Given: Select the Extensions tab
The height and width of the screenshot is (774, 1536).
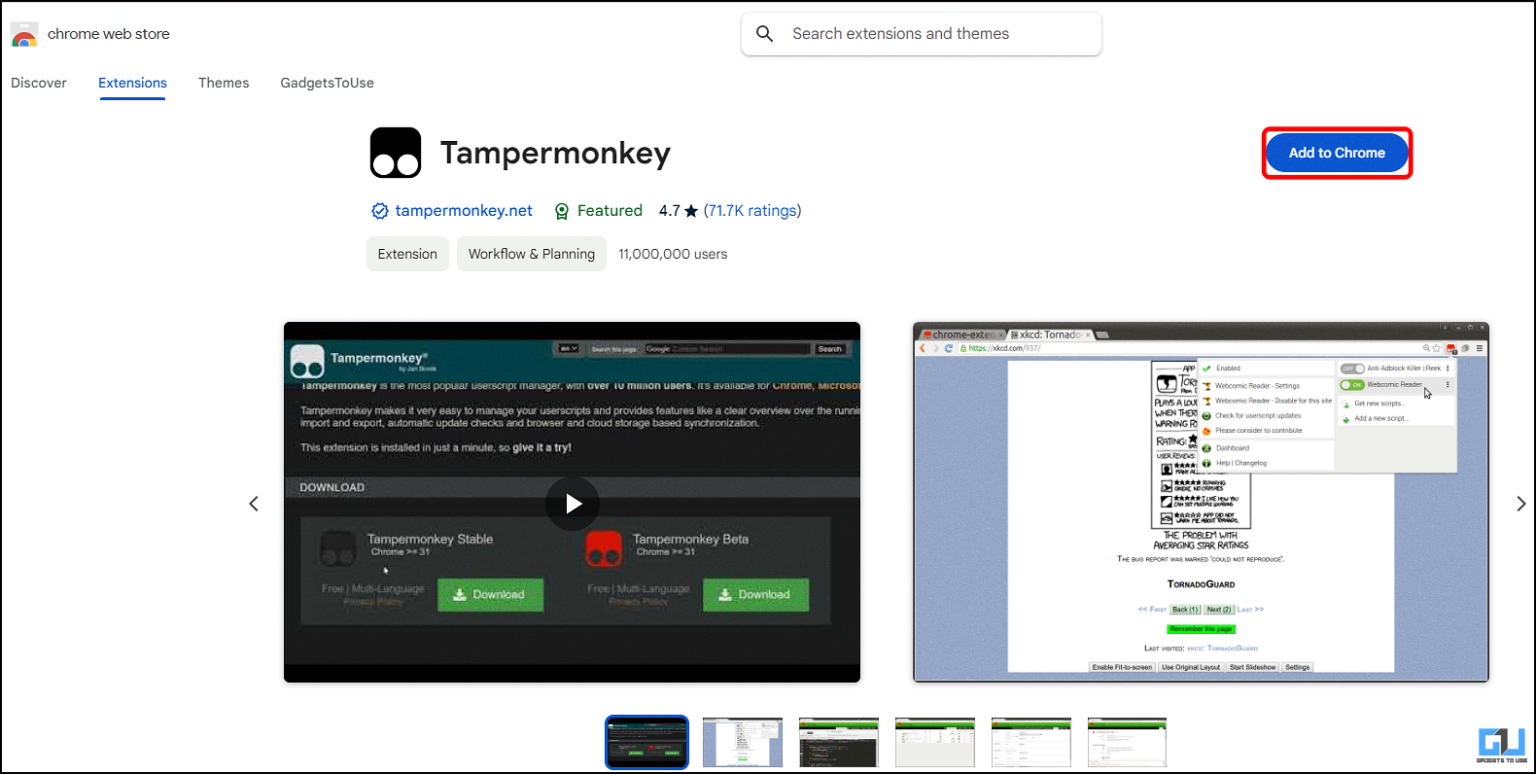Looking at the screenshot, I should click(x=132, y=83).
